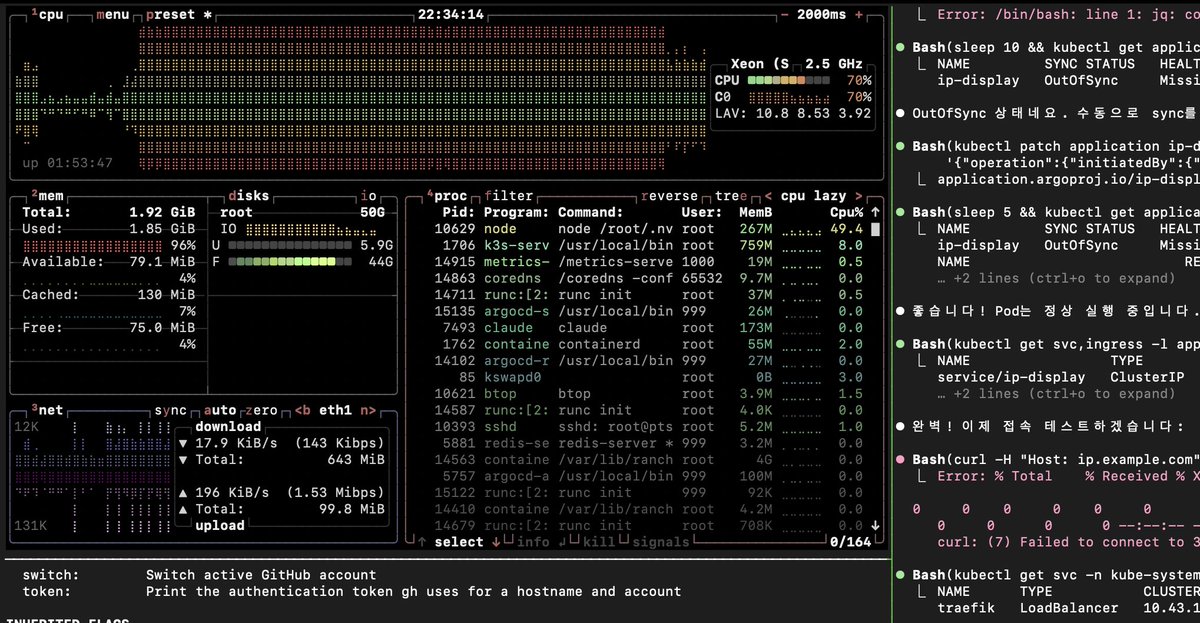The height and width of the screenshot is (623, 1200).
Task: Toggle net sync scaling
Action: pyautogui.click(x=170, y=410)
